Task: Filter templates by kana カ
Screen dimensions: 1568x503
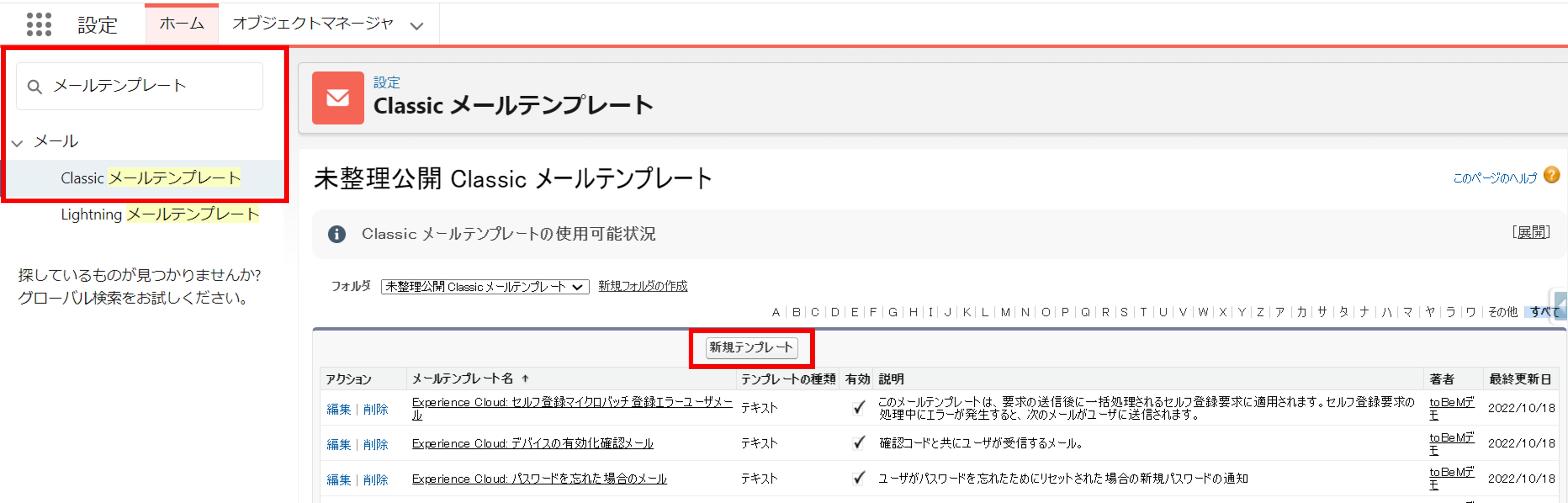Action: tap(1301, 312)
